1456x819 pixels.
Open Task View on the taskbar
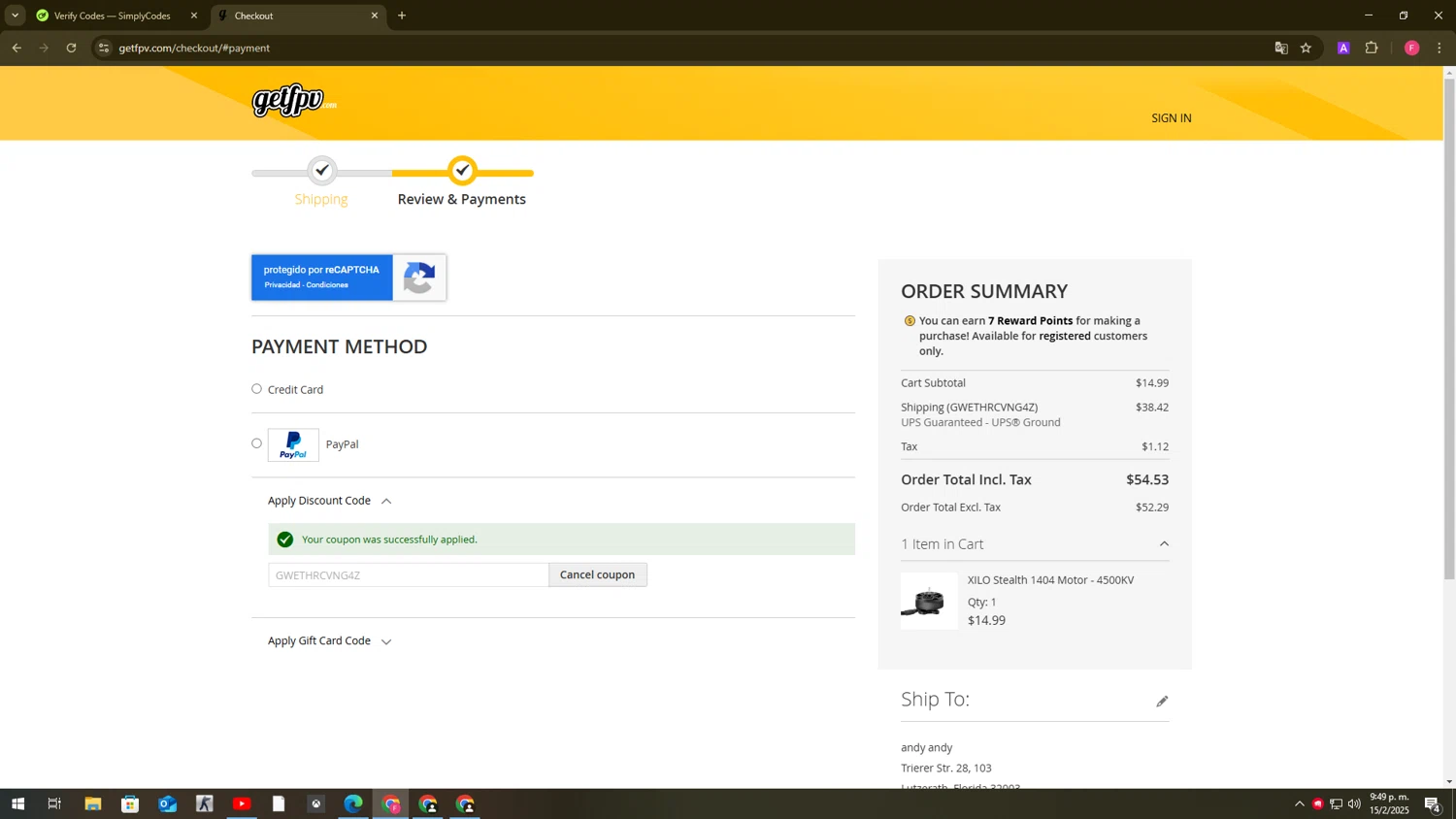pos(54,803)
